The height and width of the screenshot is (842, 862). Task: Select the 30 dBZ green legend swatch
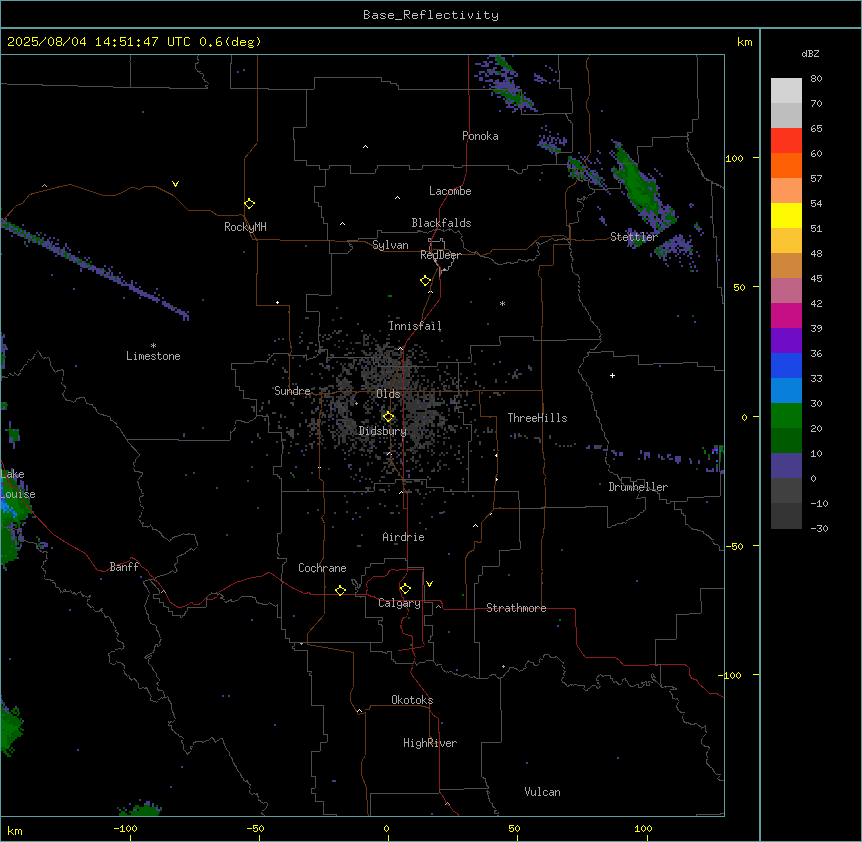click(786, 416)
